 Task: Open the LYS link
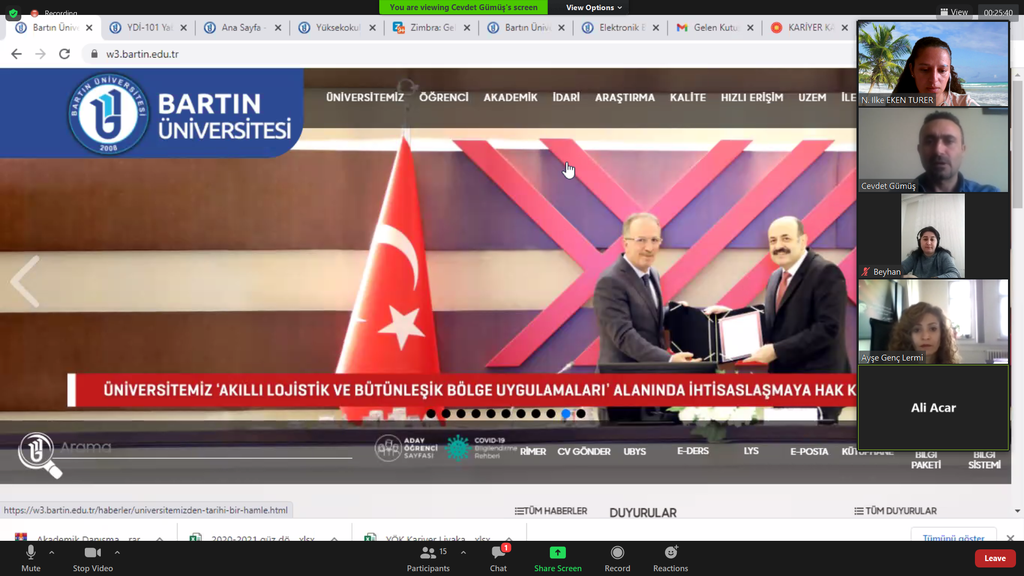pos(751,451)
